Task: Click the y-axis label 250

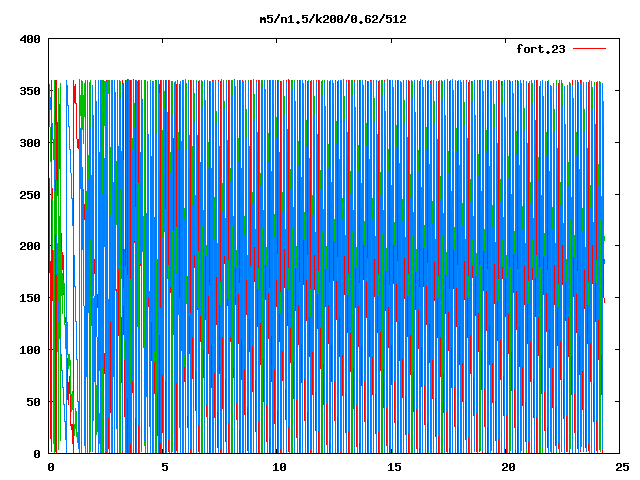Action: pyautogui.click(x=30, y=195)
